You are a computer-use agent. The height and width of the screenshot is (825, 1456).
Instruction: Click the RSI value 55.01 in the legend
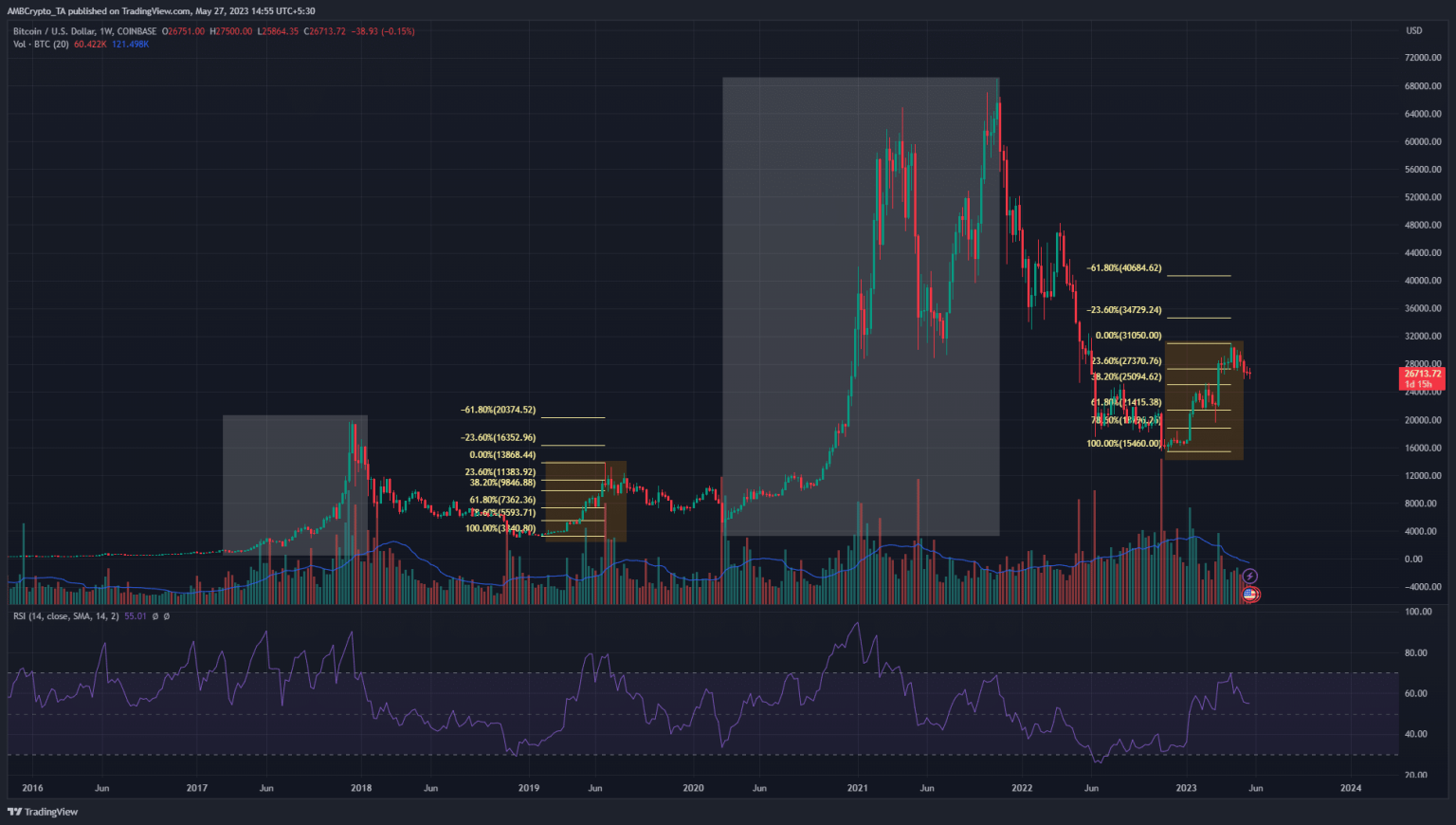(136, 617)
